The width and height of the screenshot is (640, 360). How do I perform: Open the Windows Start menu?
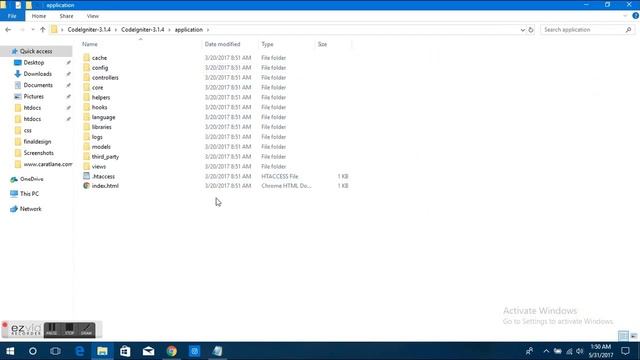click(x=10, y=351)
